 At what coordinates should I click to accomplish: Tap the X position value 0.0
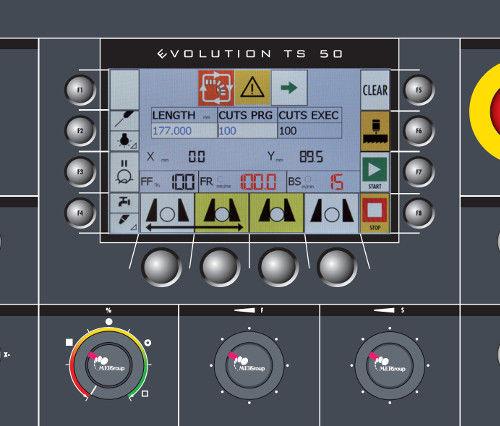click(197, 156)
